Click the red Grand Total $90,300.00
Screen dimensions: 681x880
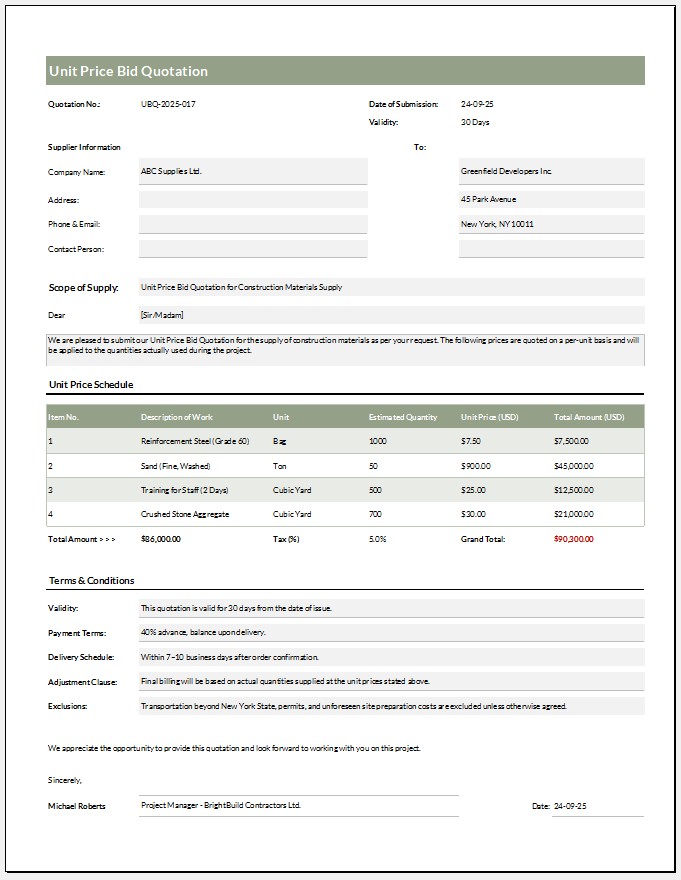click(x=573, y=539)
